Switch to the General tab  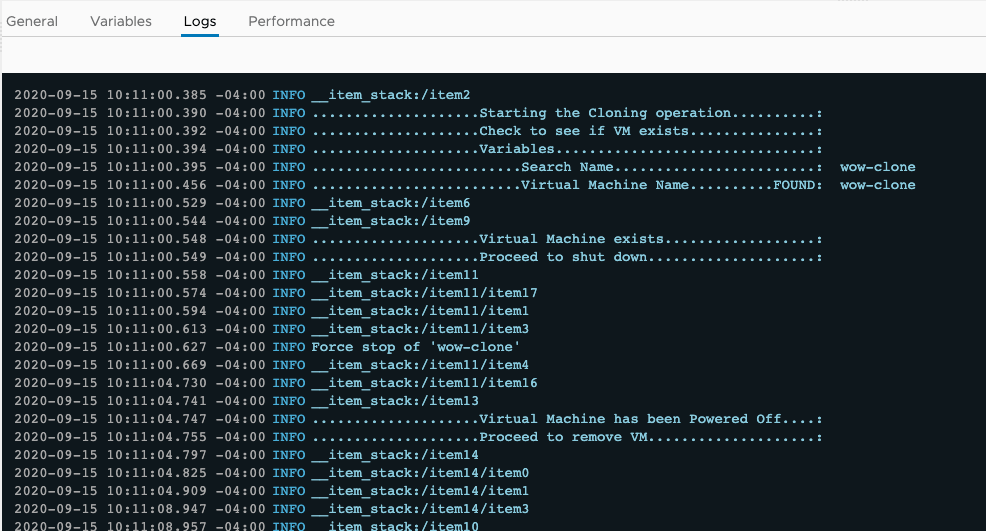coord(32,21)
